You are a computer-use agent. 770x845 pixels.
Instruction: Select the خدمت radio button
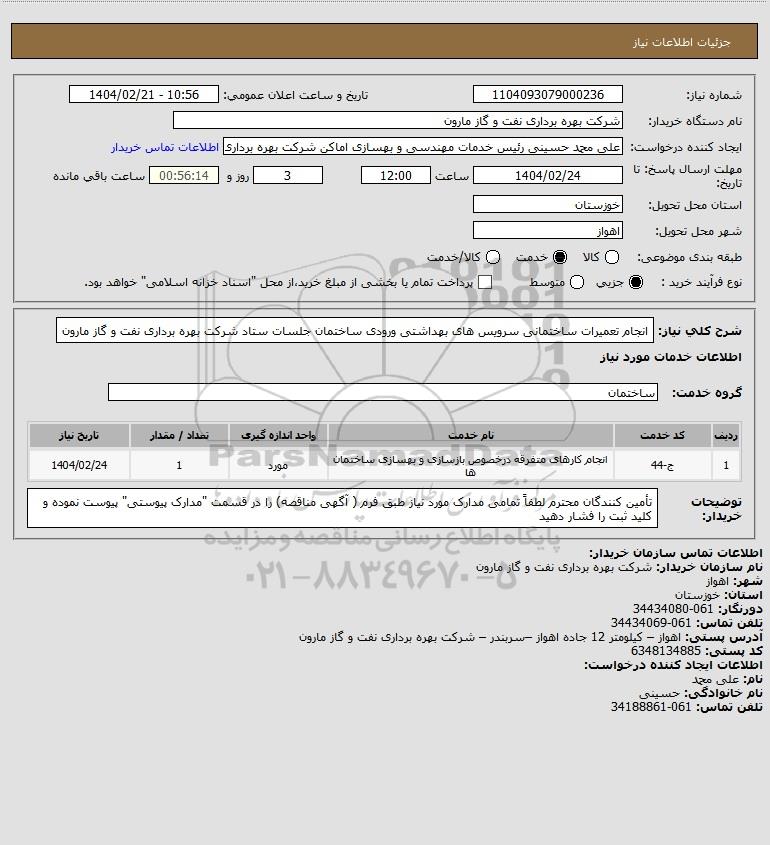[x=560, y=258]
